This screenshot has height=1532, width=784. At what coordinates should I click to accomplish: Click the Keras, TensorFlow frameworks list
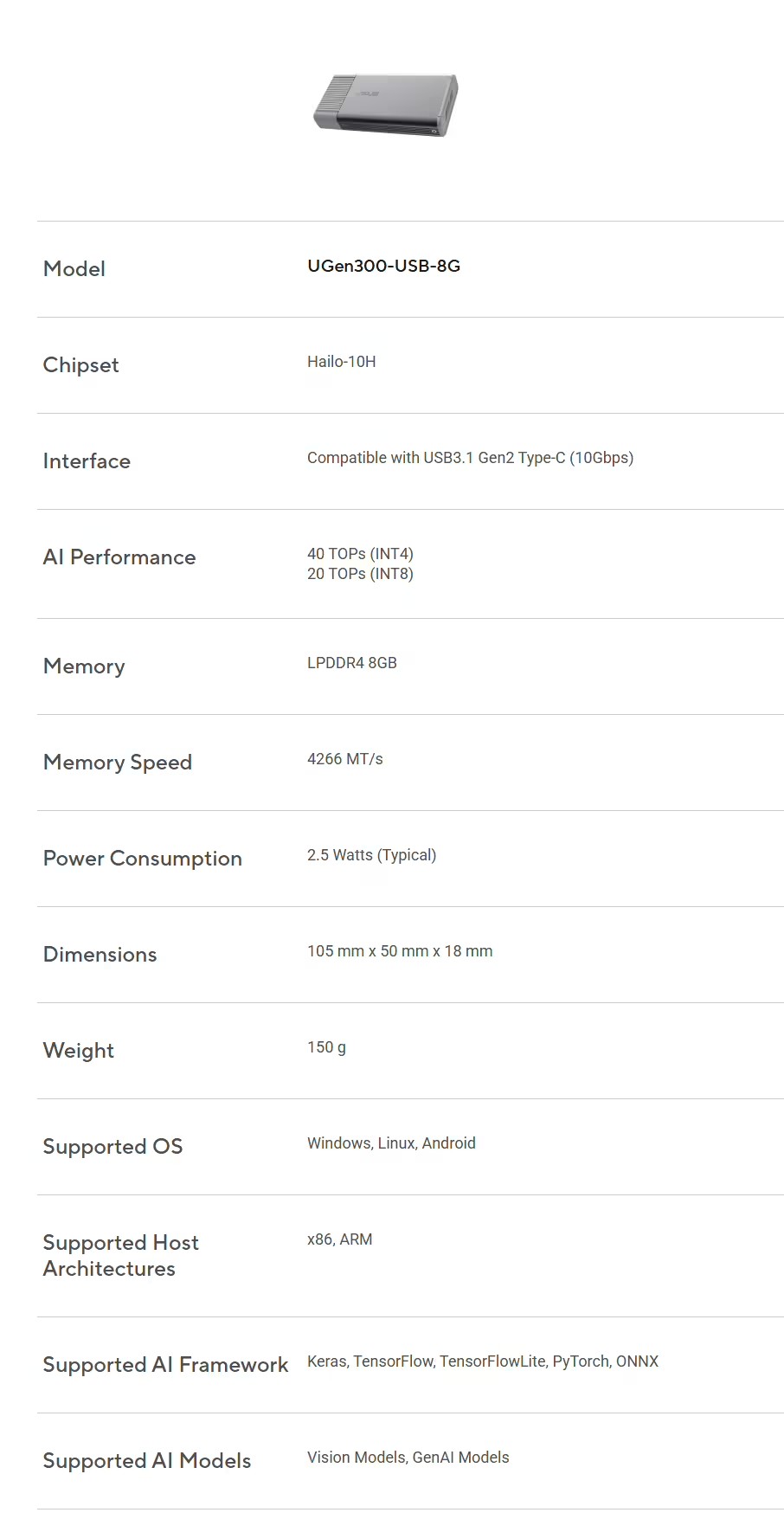[x=482, y=1361]
